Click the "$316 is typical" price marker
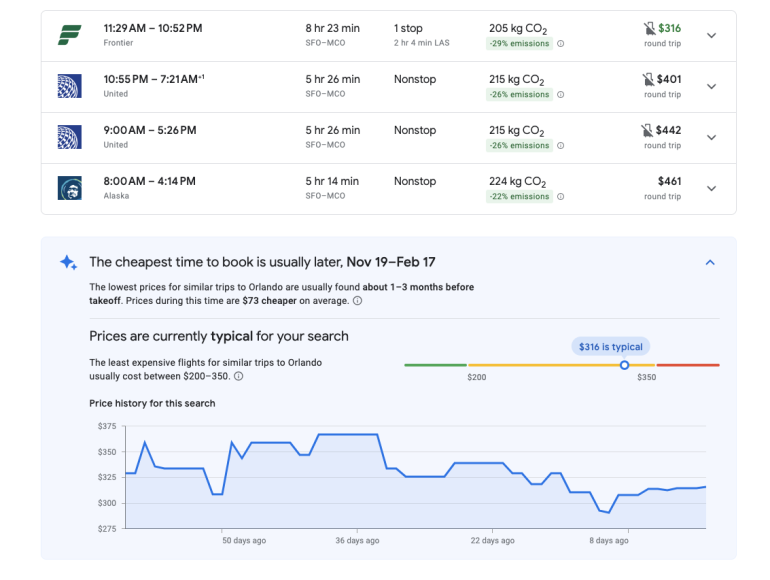 click(612, 347)
